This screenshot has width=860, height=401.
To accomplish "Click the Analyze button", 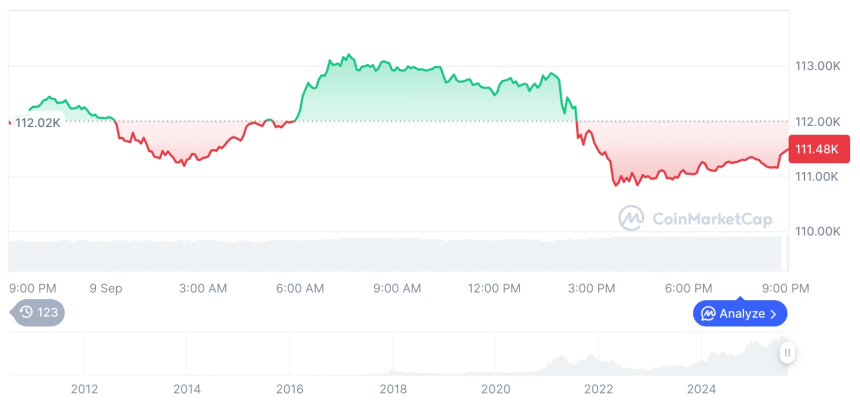I will pos(740,313).
